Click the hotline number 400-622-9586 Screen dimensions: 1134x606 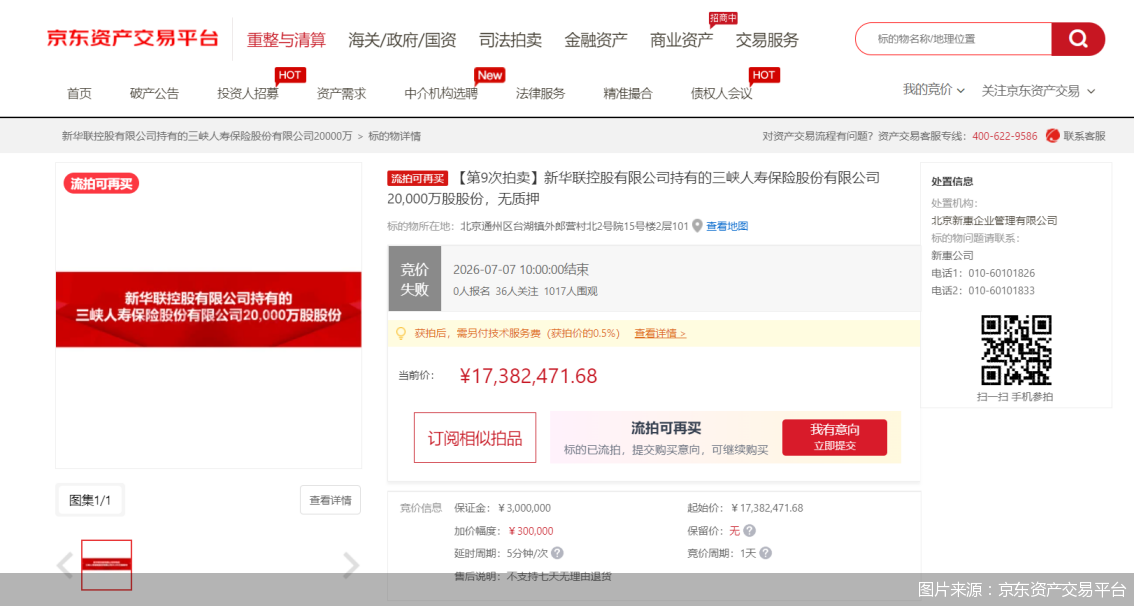[x=1005, y=136]
